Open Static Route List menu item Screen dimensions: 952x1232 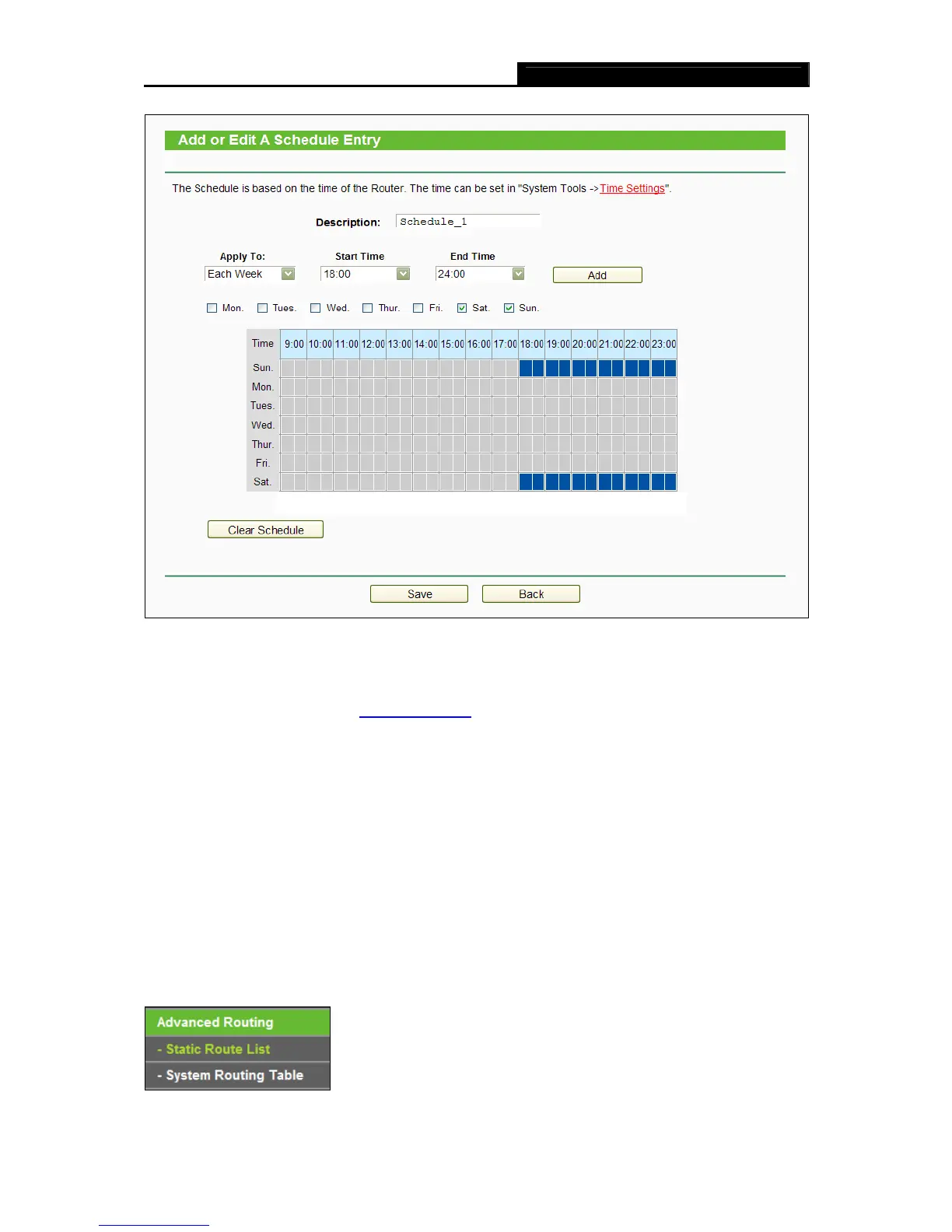tap(237, 1049)
